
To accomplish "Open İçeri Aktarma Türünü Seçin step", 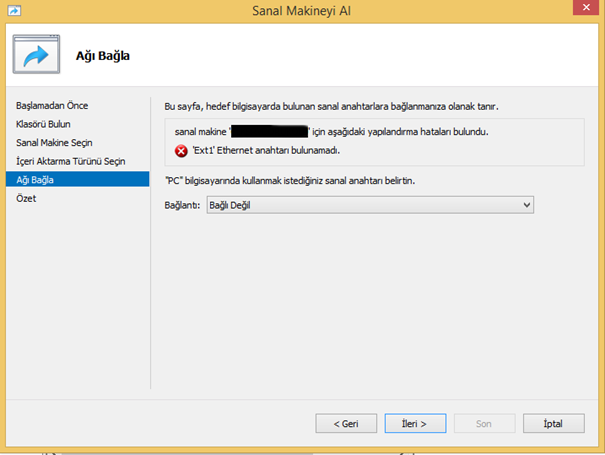I will (x=71, y=161).
